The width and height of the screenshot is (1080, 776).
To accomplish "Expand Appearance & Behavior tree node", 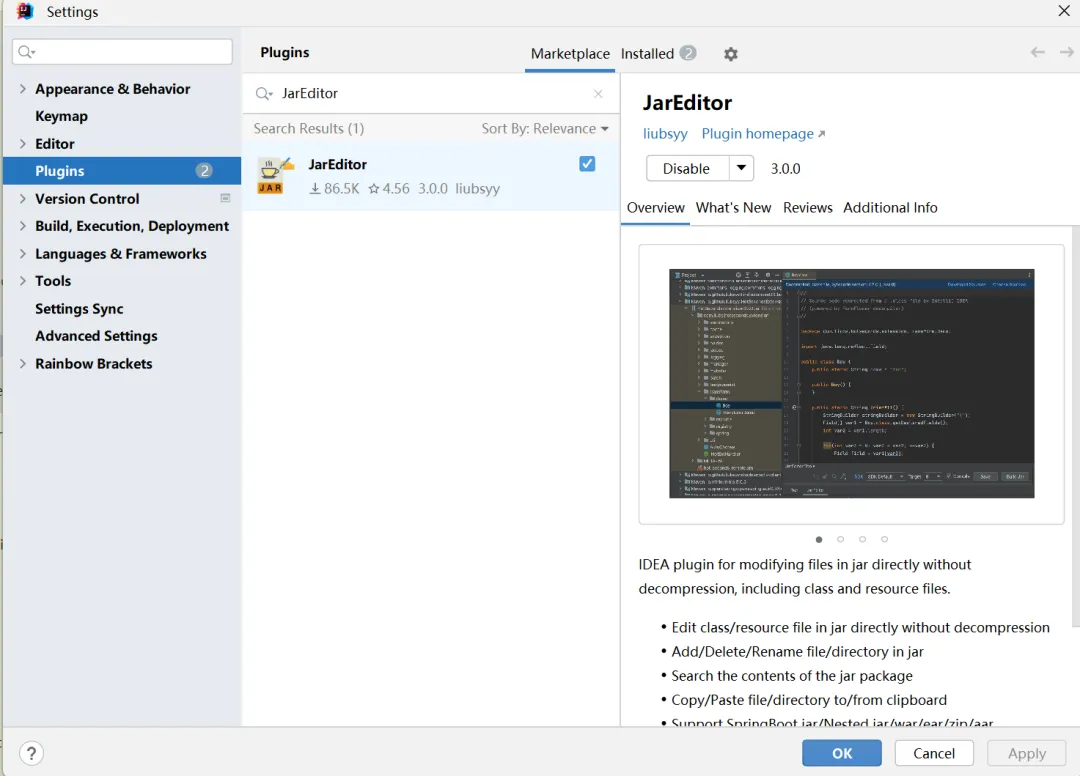I will pyautogui.click(x=23, y=89).
